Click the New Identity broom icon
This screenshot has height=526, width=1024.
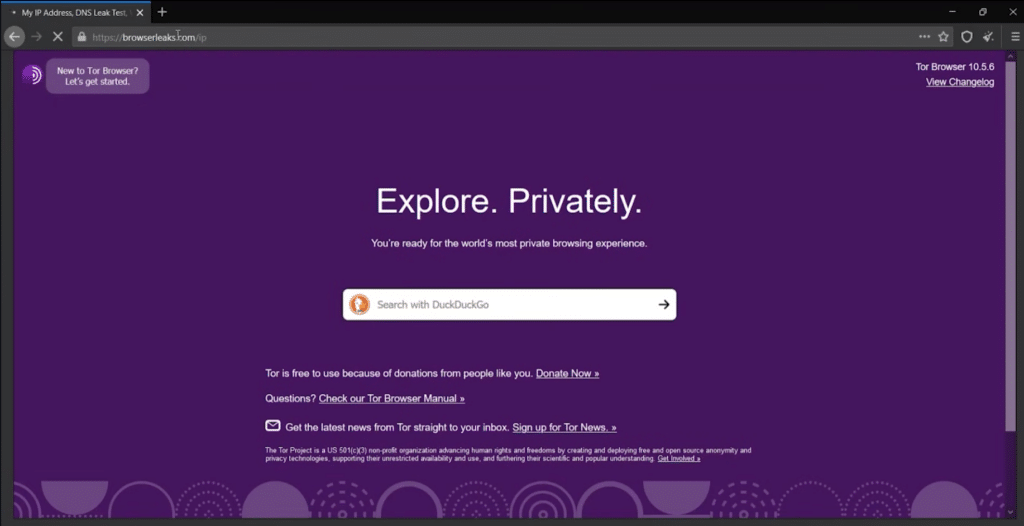pyautogui.click(x=989, y=37)
